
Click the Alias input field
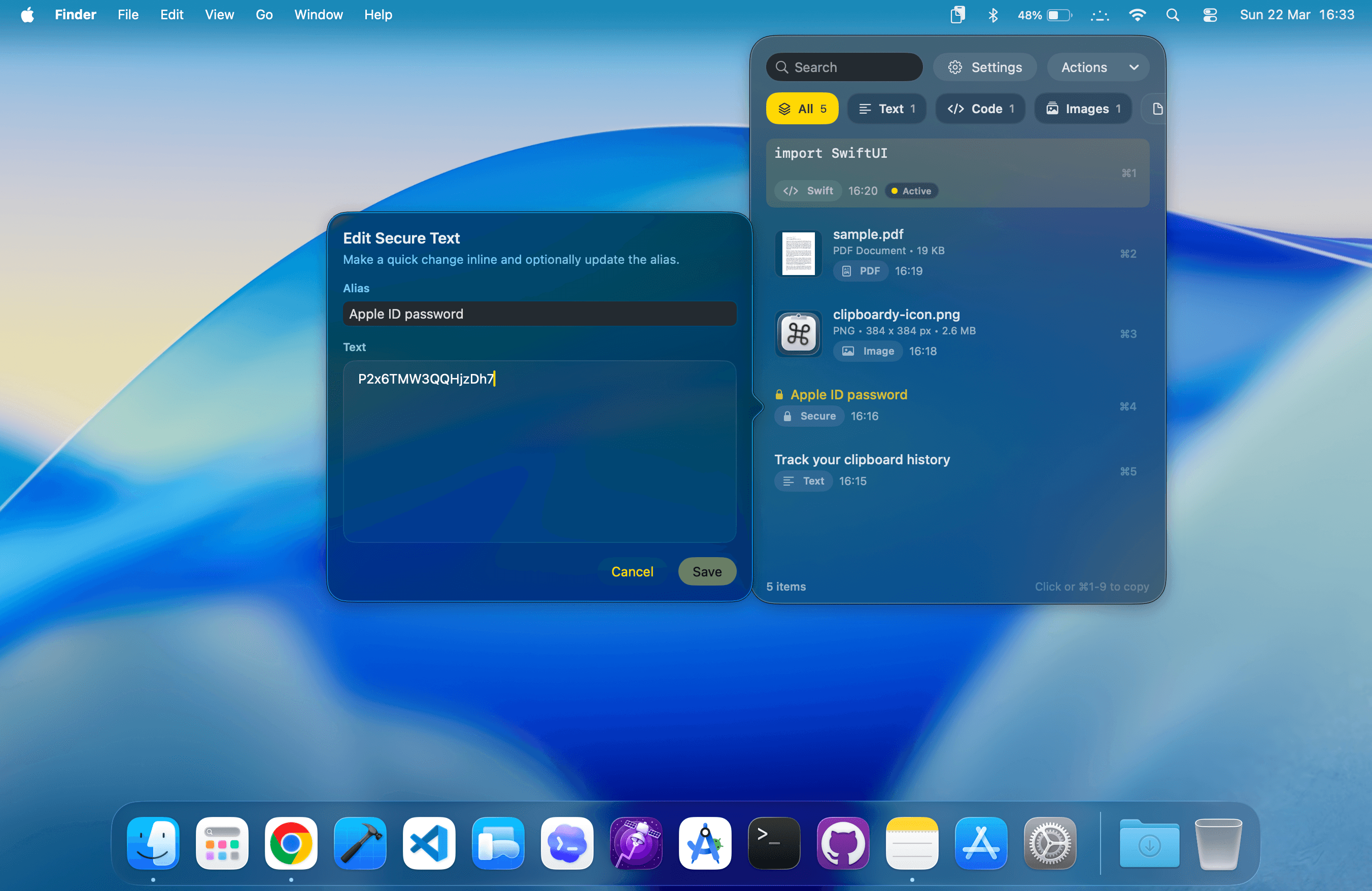click(539, 314)
